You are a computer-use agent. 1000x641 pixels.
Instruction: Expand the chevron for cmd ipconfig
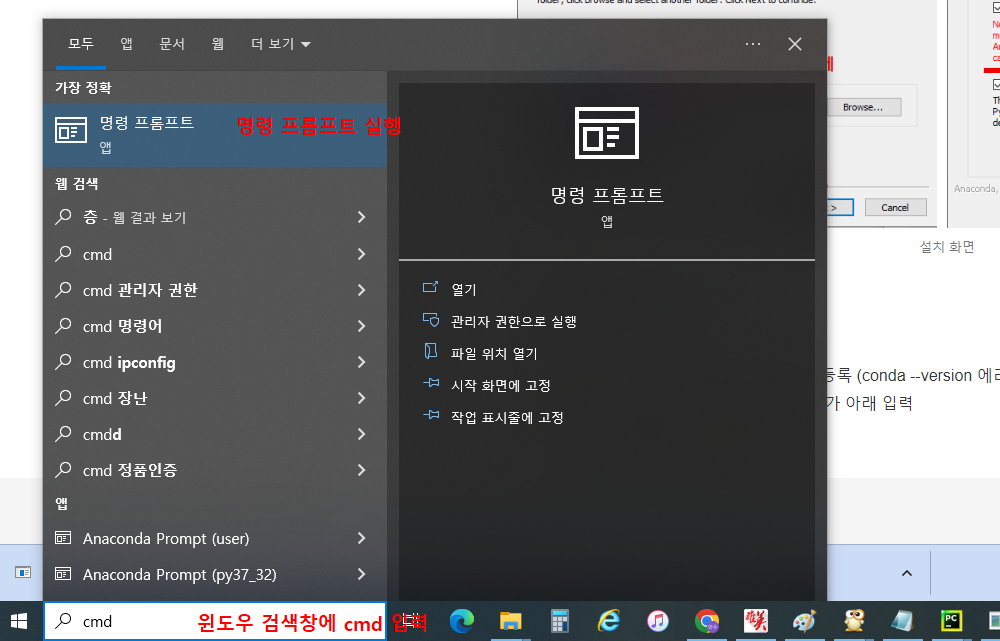[x=362, y=362]
